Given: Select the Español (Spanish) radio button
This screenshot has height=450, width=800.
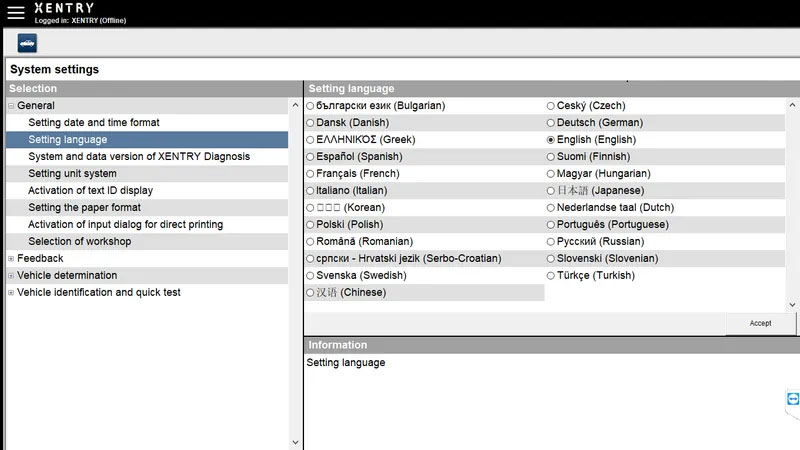Looking at the screenshot, I should pyautogui.click(x=310, y=157).
